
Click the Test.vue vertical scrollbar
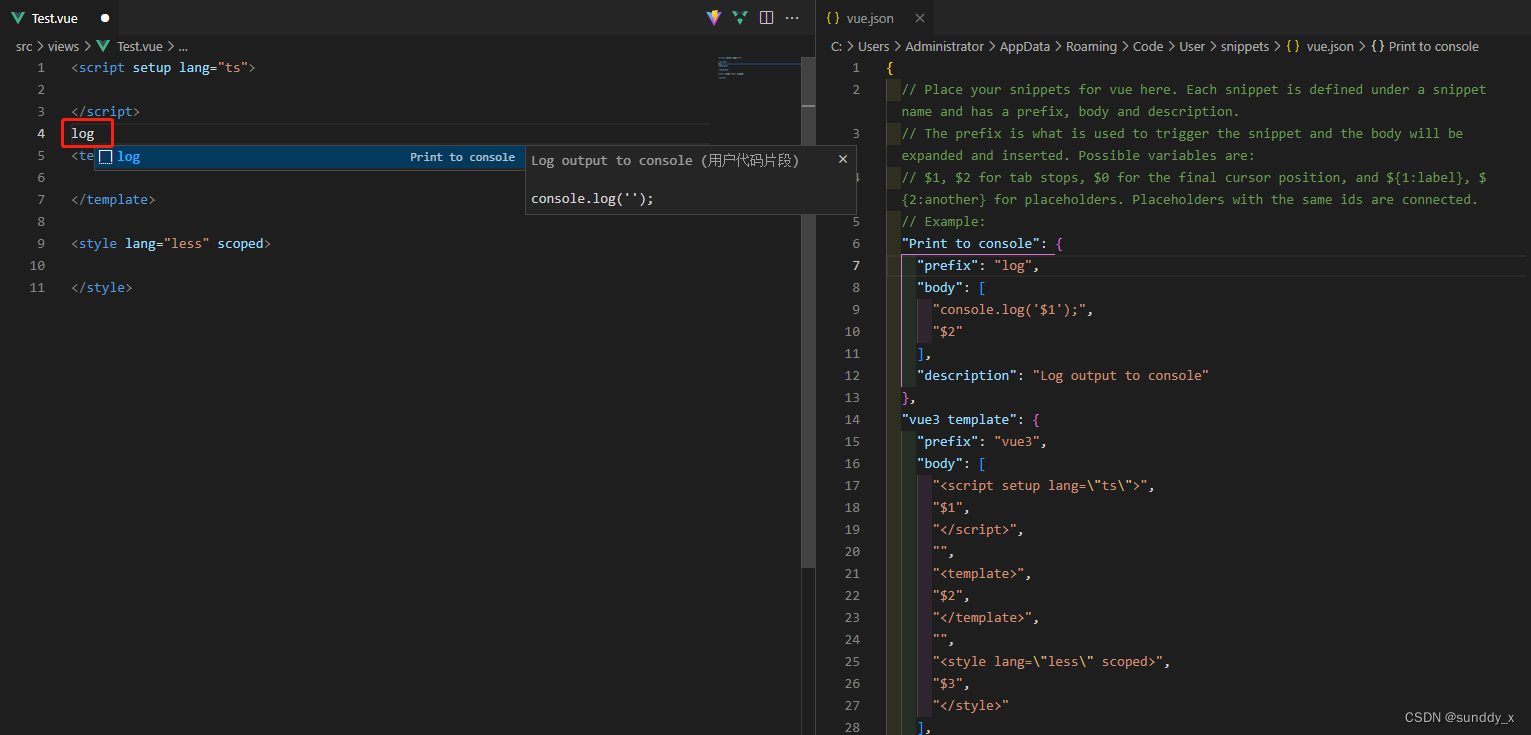click(808, 312)
